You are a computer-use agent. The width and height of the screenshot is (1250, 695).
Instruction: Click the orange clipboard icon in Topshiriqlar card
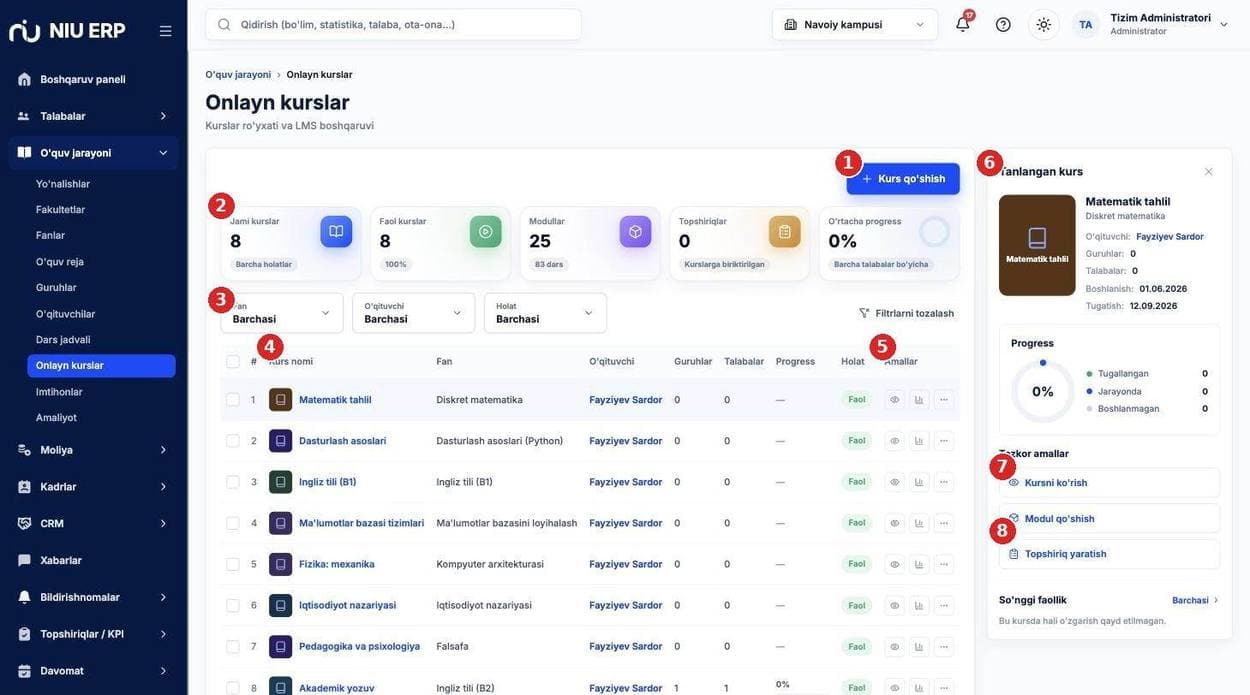(785, 232)
